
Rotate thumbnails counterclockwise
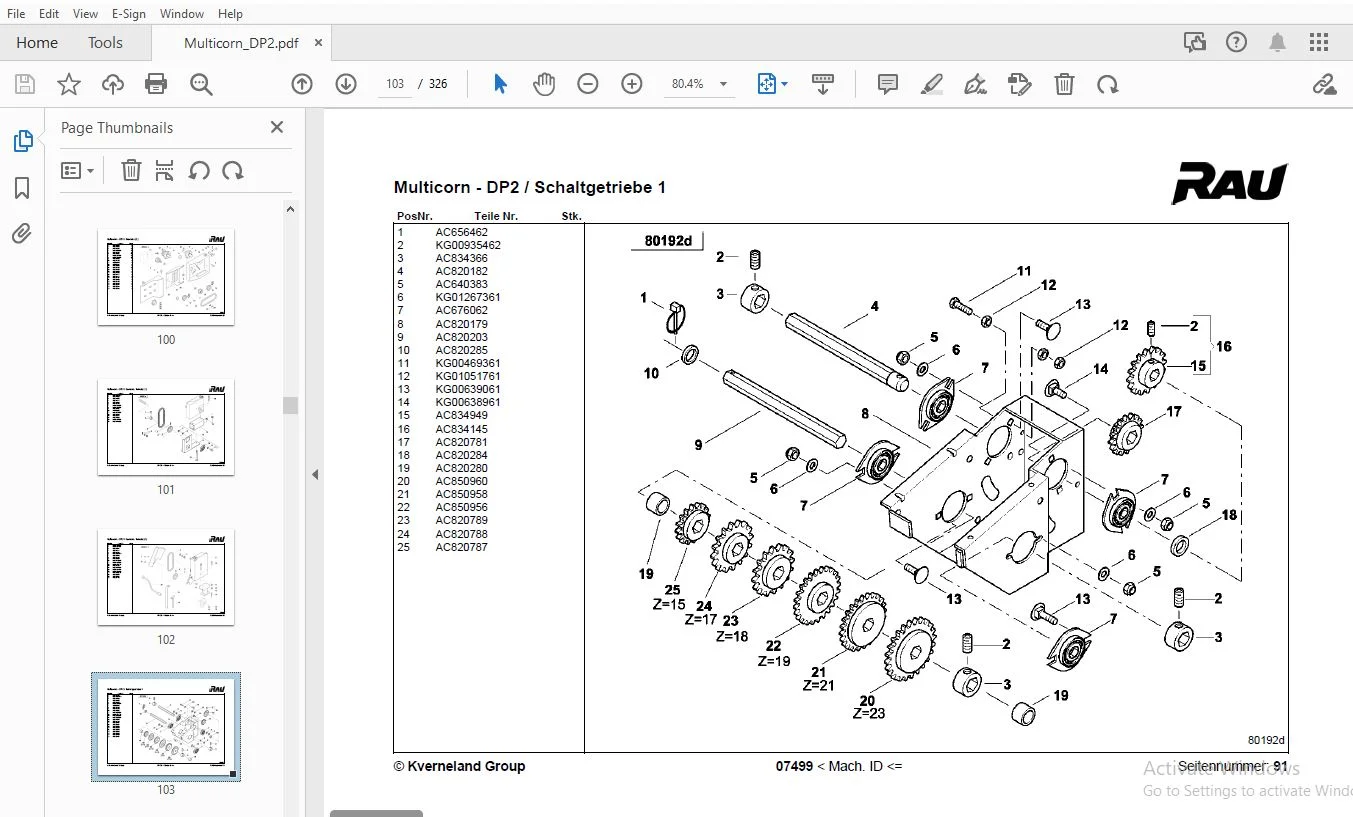[x=199, y=170]
